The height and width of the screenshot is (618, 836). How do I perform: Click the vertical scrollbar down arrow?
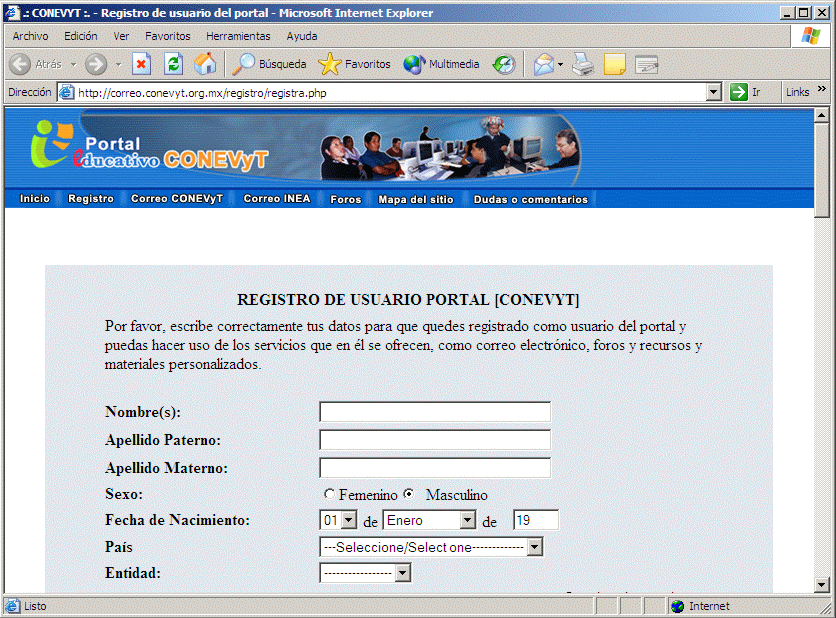pos(822,585)
